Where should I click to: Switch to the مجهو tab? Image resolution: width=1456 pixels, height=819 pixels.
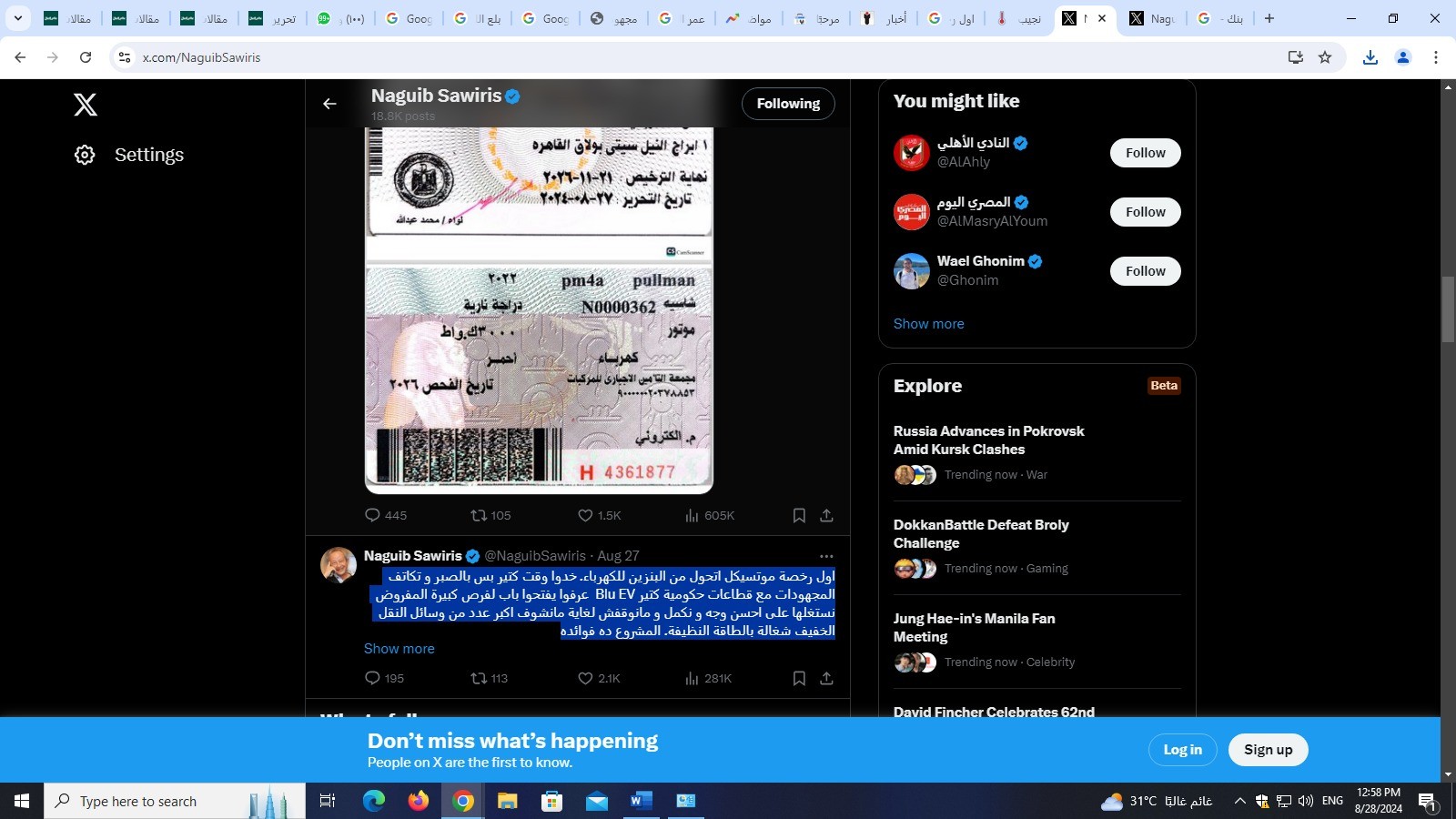pos(613,18)
